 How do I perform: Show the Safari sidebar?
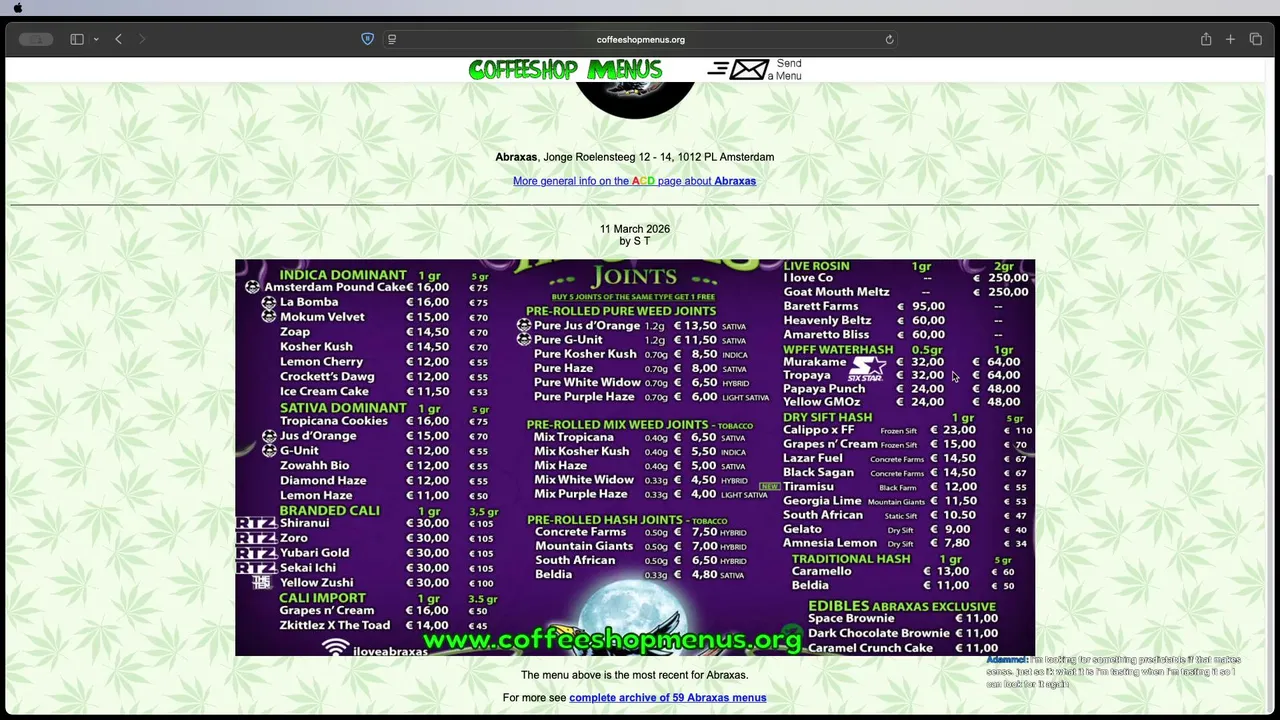(x=77, y=39)
